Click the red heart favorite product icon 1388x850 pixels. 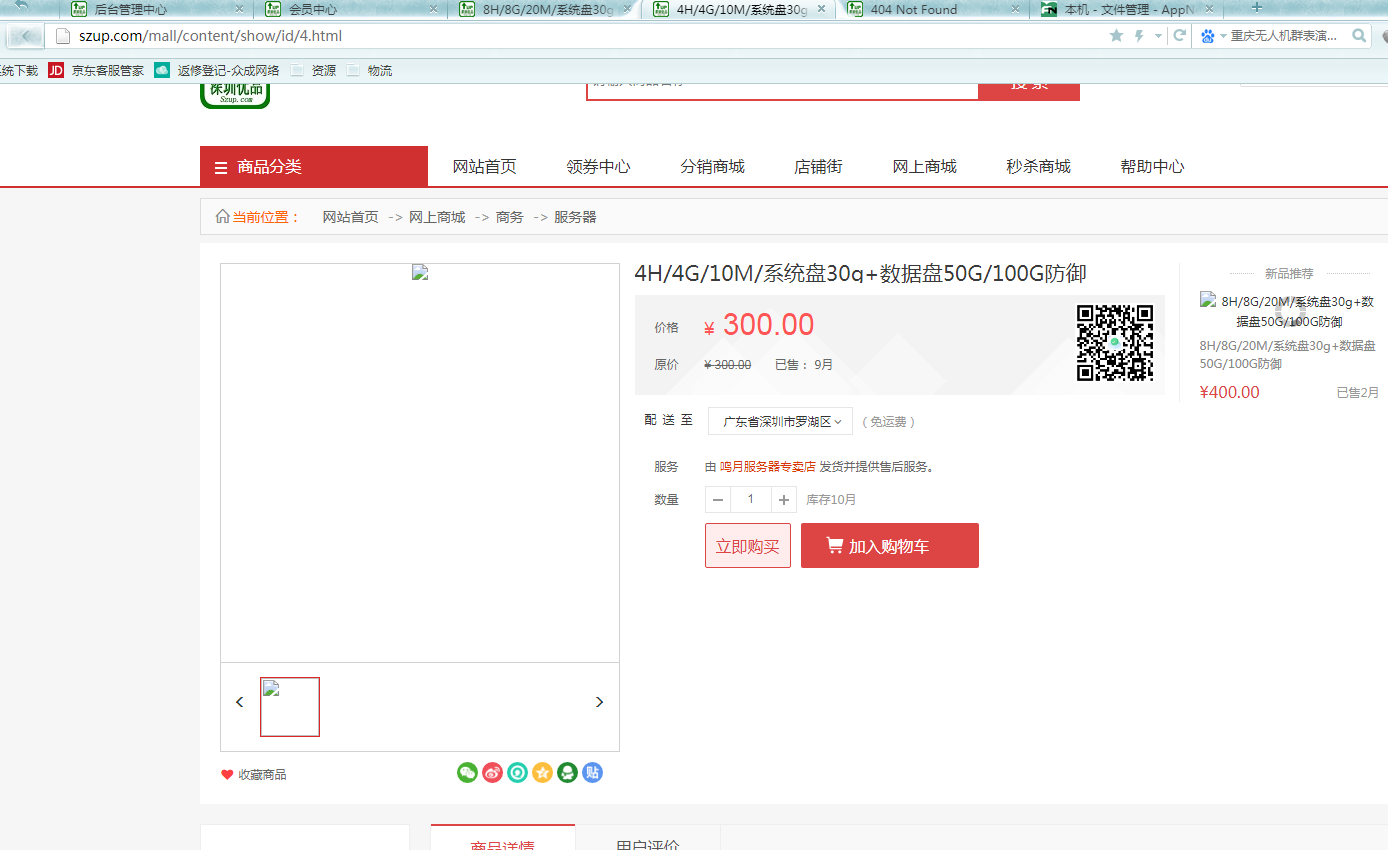[227, 775]
